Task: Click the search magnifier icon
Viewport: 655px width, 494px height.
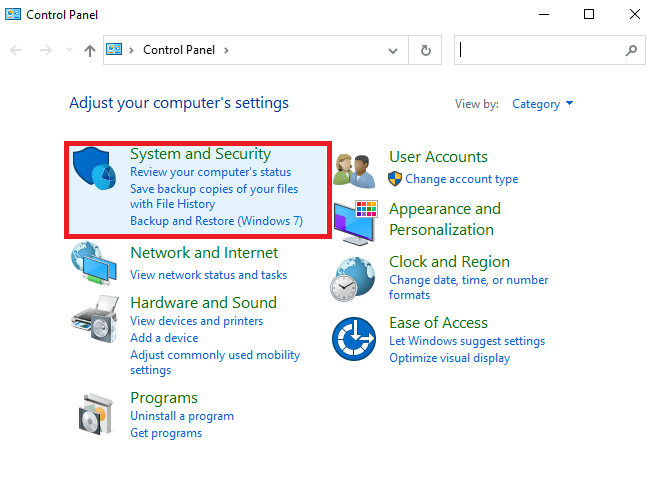Action: click(x=631, y=51)
